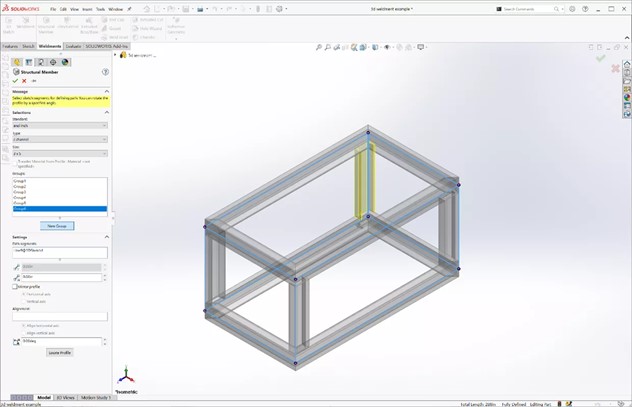Screen dimensions: 632x407
Task: Click the Rebuild traffic light icon
Action: [x=258, y=9]
